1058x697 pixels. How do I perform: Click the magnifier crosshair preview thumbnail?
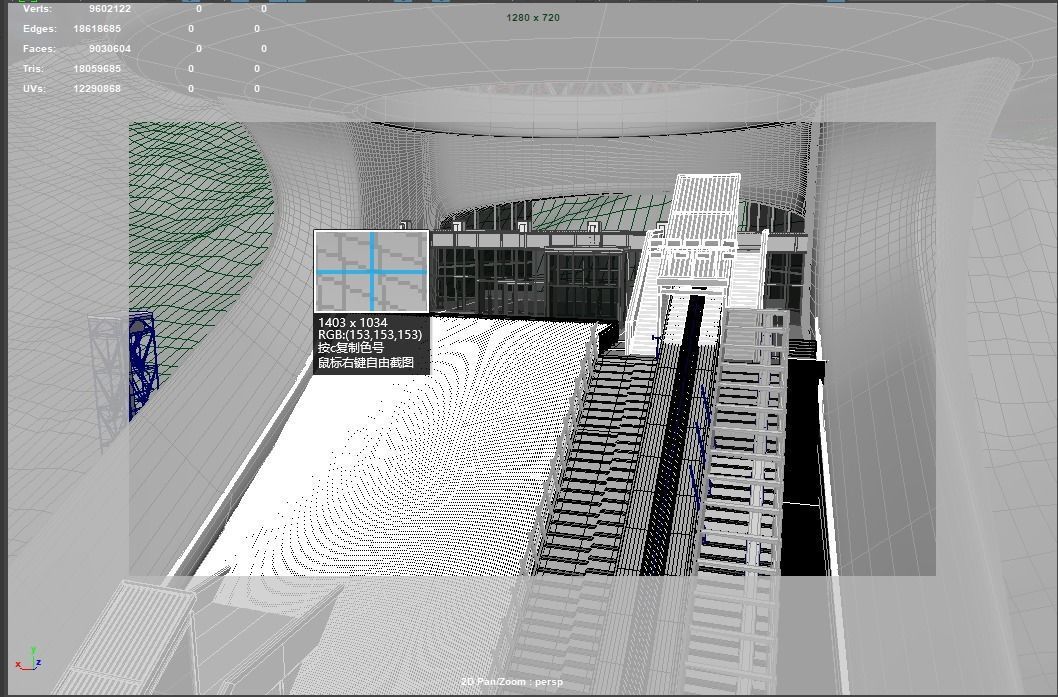click(372, 271)
